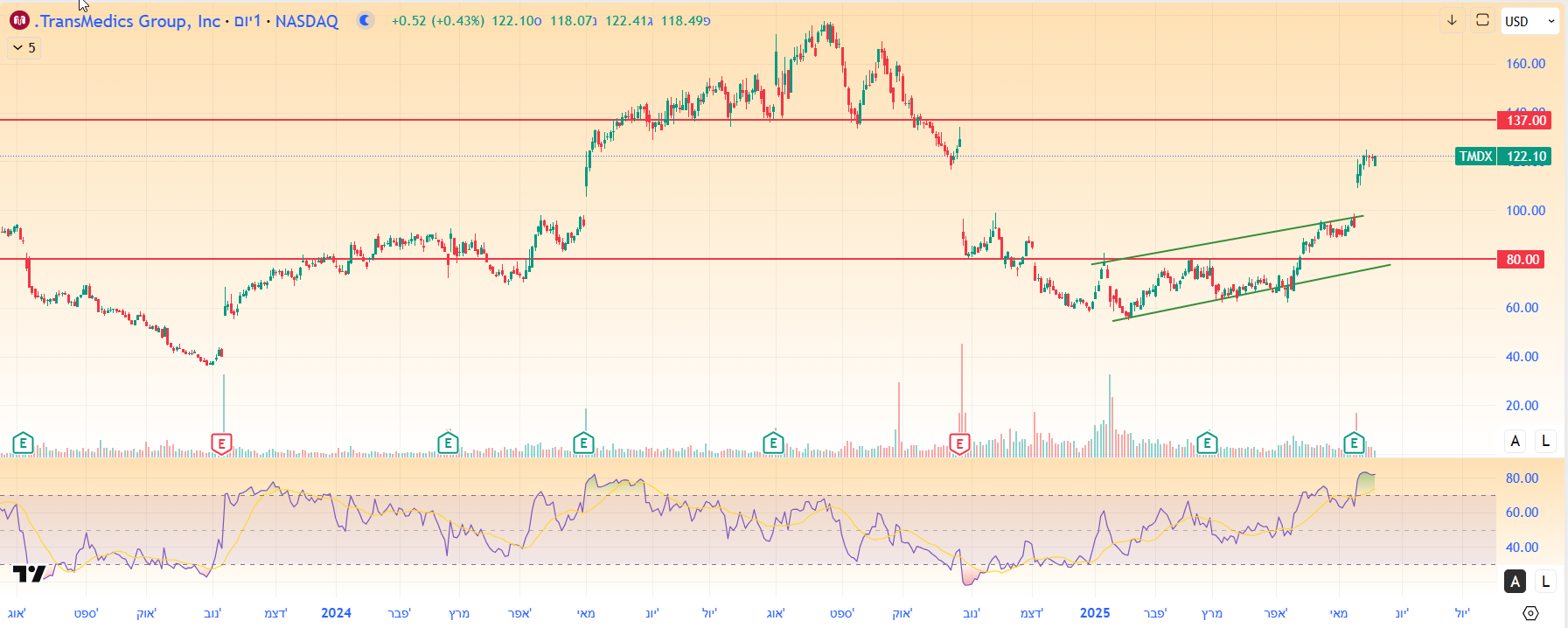Click the post-market moon status icon
The height and width of the screenshot is (628, 1568).
366,20
